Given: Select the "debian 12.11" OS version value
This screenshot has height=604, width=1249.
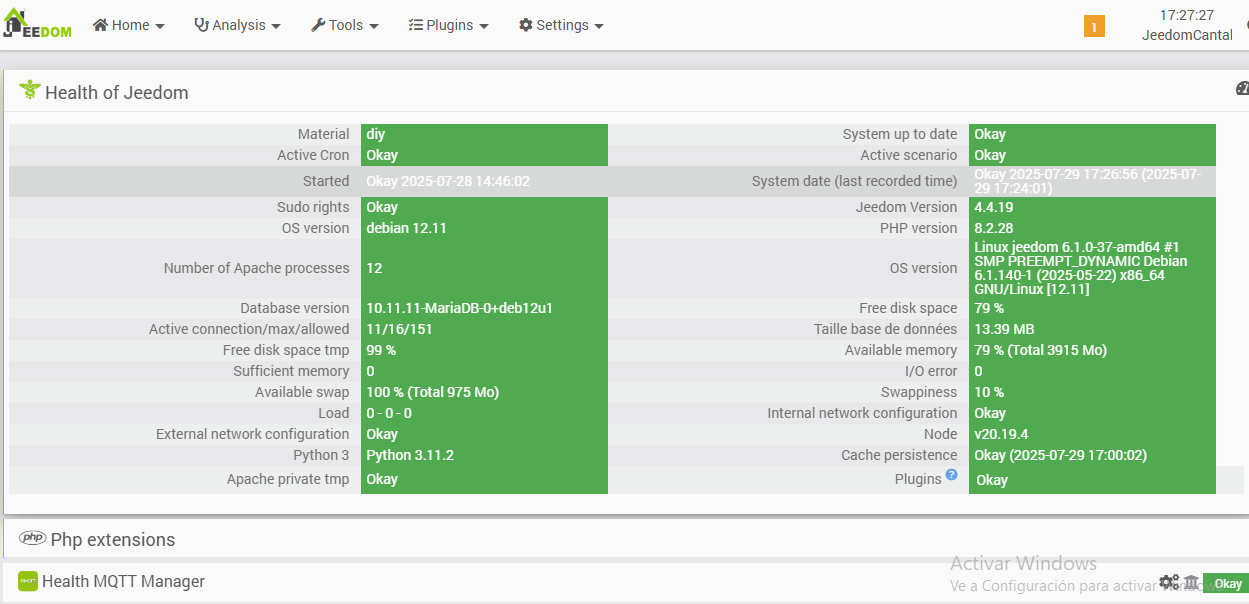Looking at the screenshot, I should click(406, 228).
